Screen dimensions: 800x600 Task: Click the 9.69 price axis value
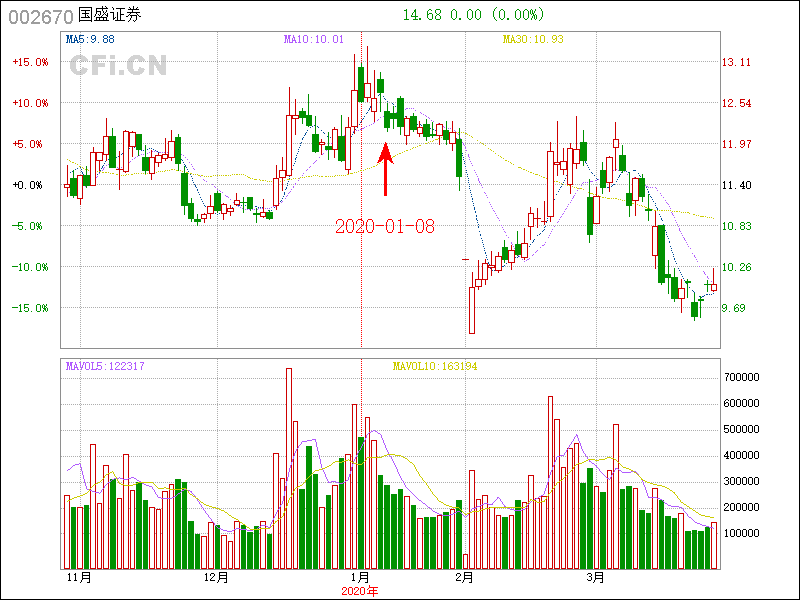733,308
